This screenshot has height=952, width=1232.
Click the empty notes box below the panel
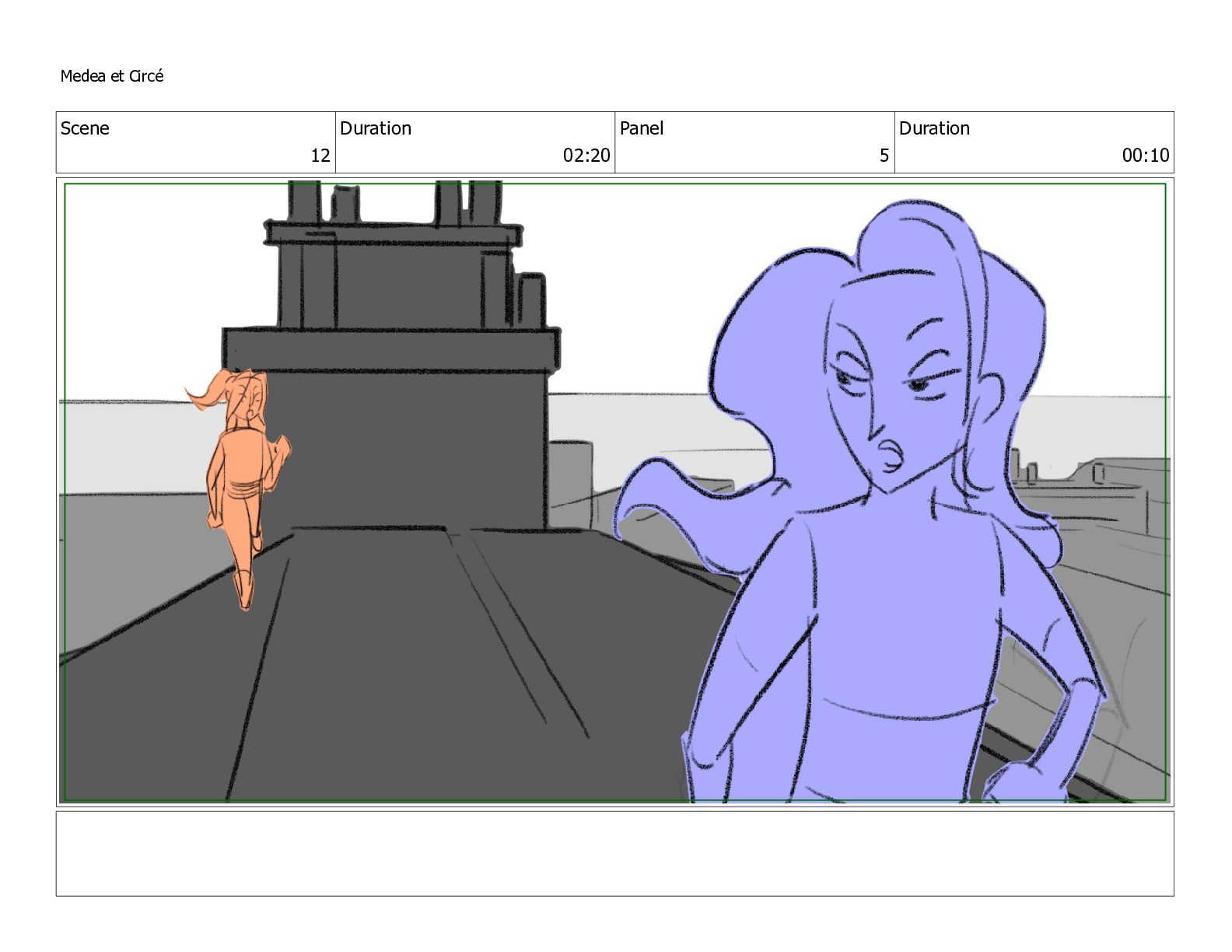click(x=614, y=854)
